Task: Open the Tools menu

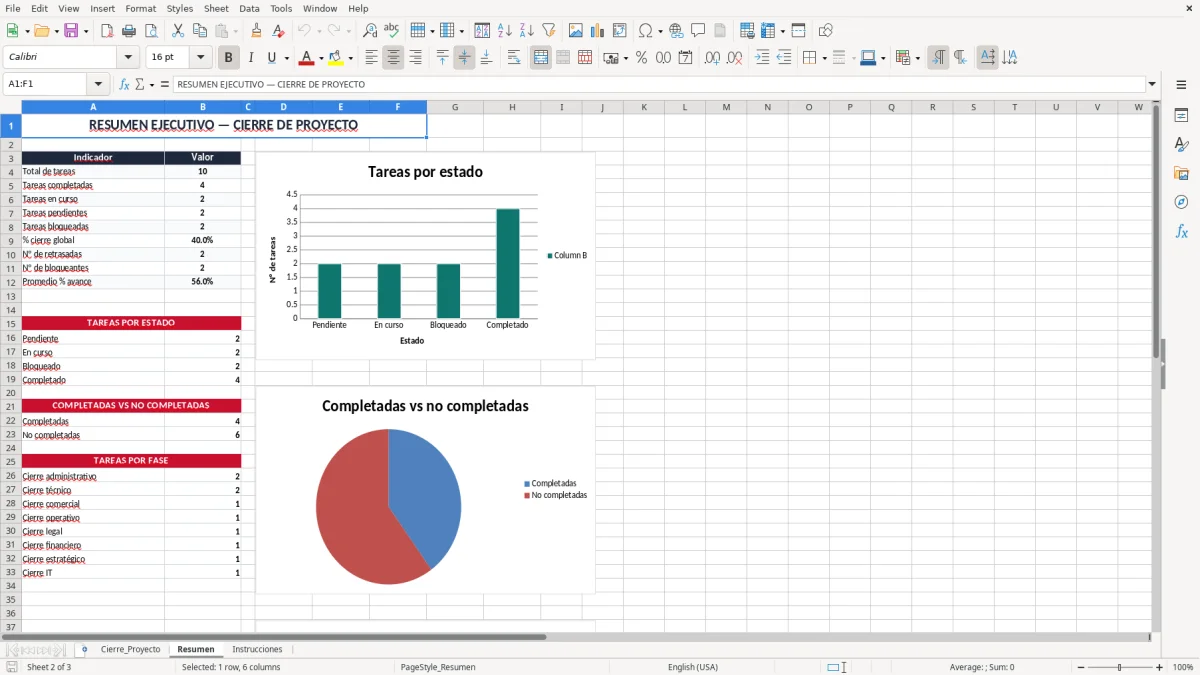Action: pyautogui.click(x=281, y=8)
